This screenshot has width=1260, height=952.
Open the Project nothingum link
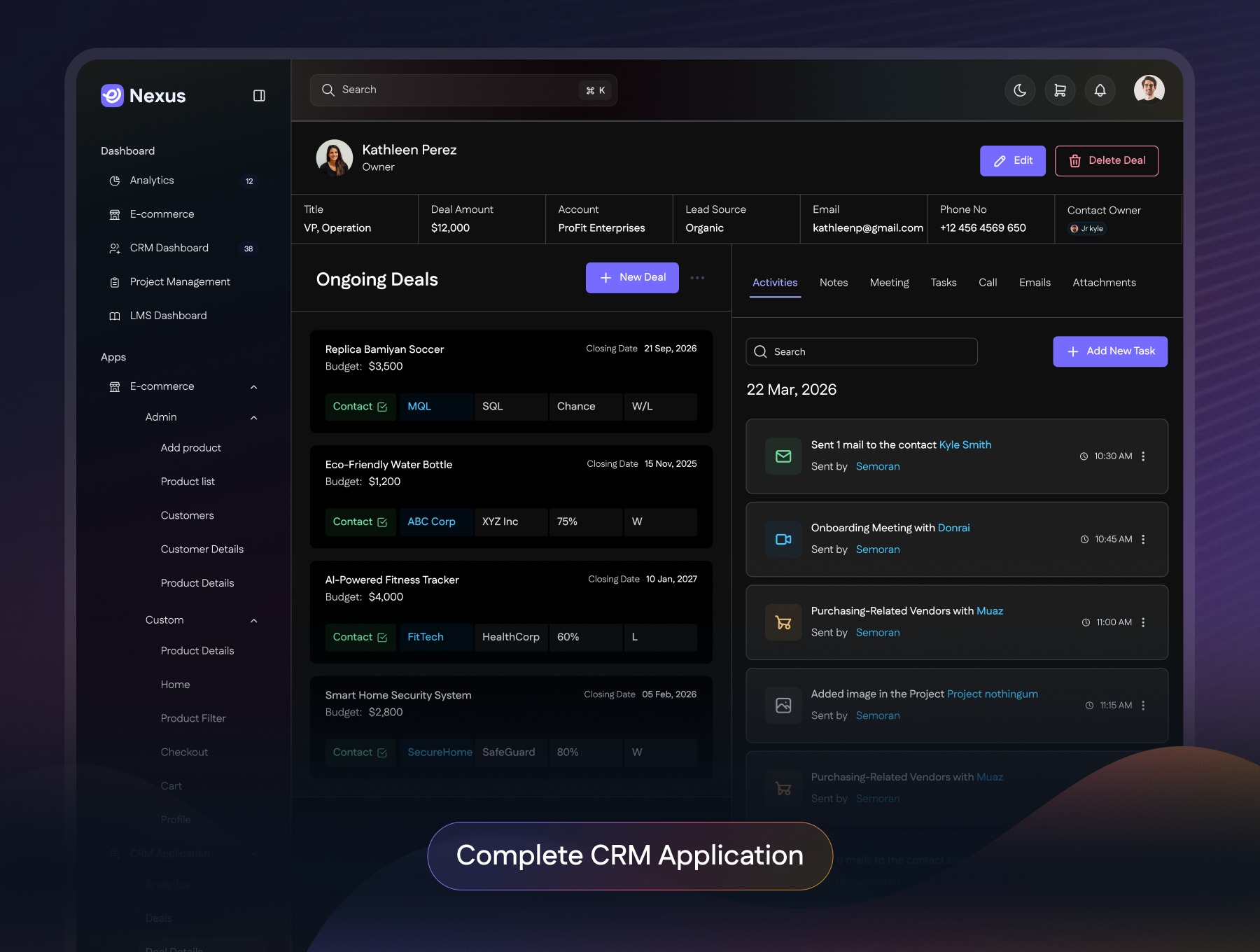pos(992,694)
